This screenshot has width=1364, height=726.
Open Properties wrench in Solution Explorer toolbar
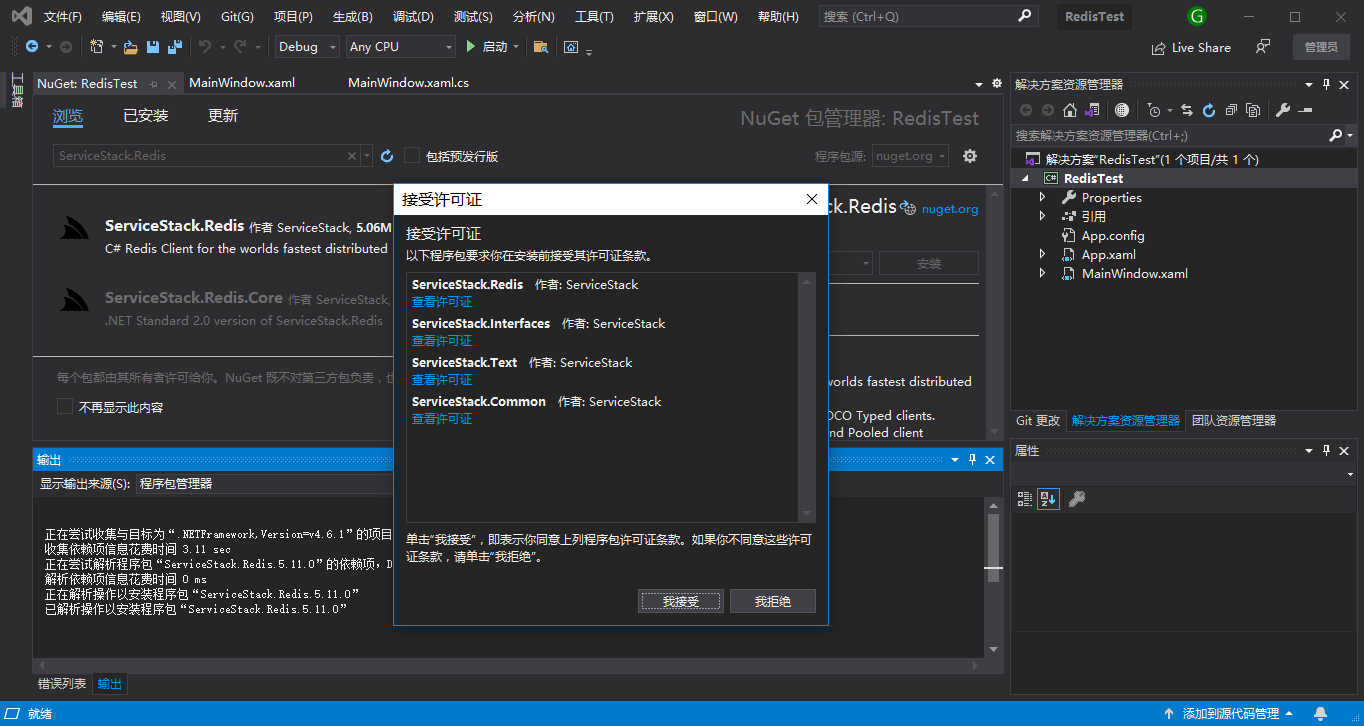(x=1283, y=110)
